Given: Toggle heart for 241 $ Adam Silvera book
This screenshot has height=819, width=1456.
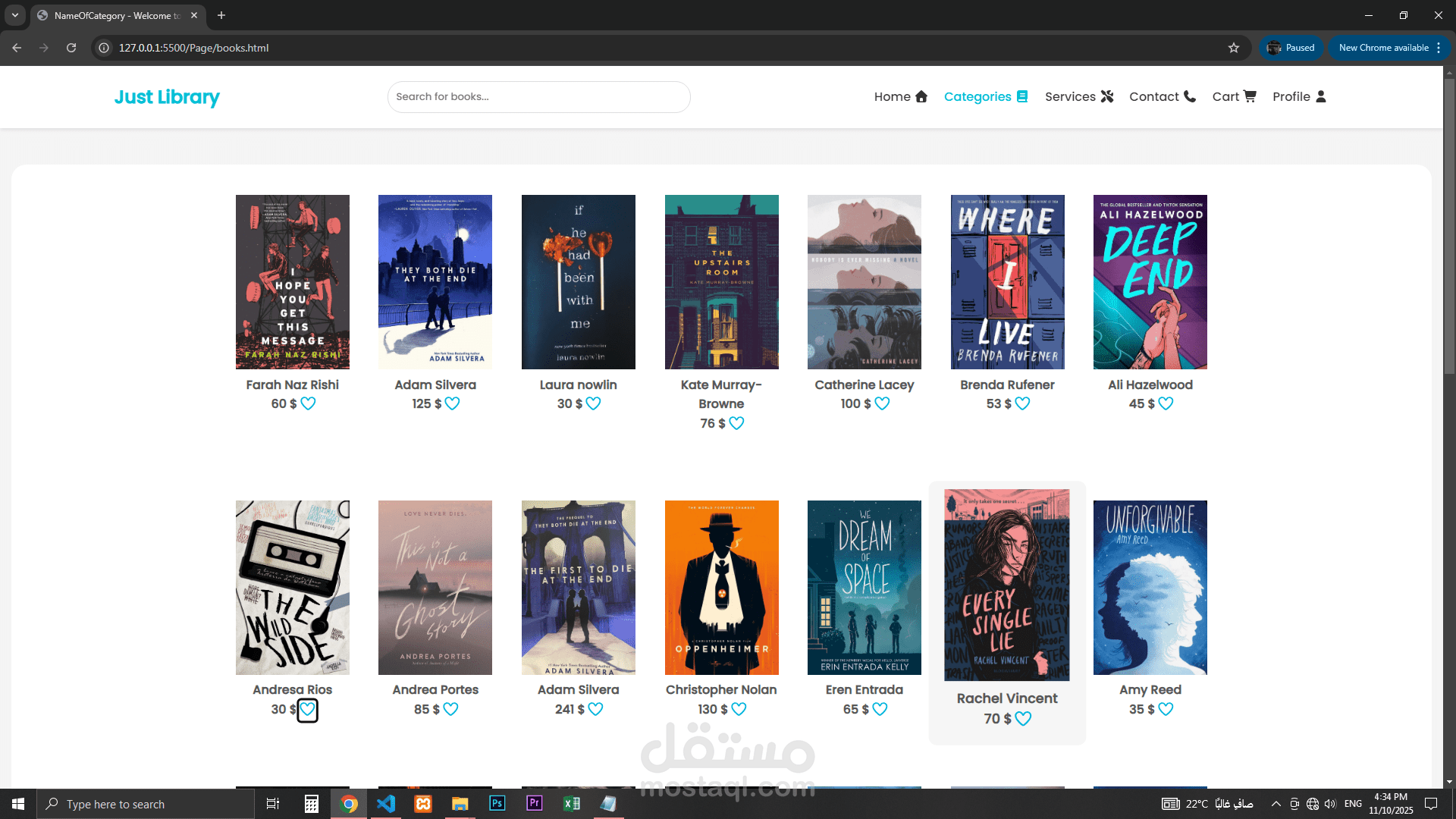Looking at the screenshot, I should point(595,710).
